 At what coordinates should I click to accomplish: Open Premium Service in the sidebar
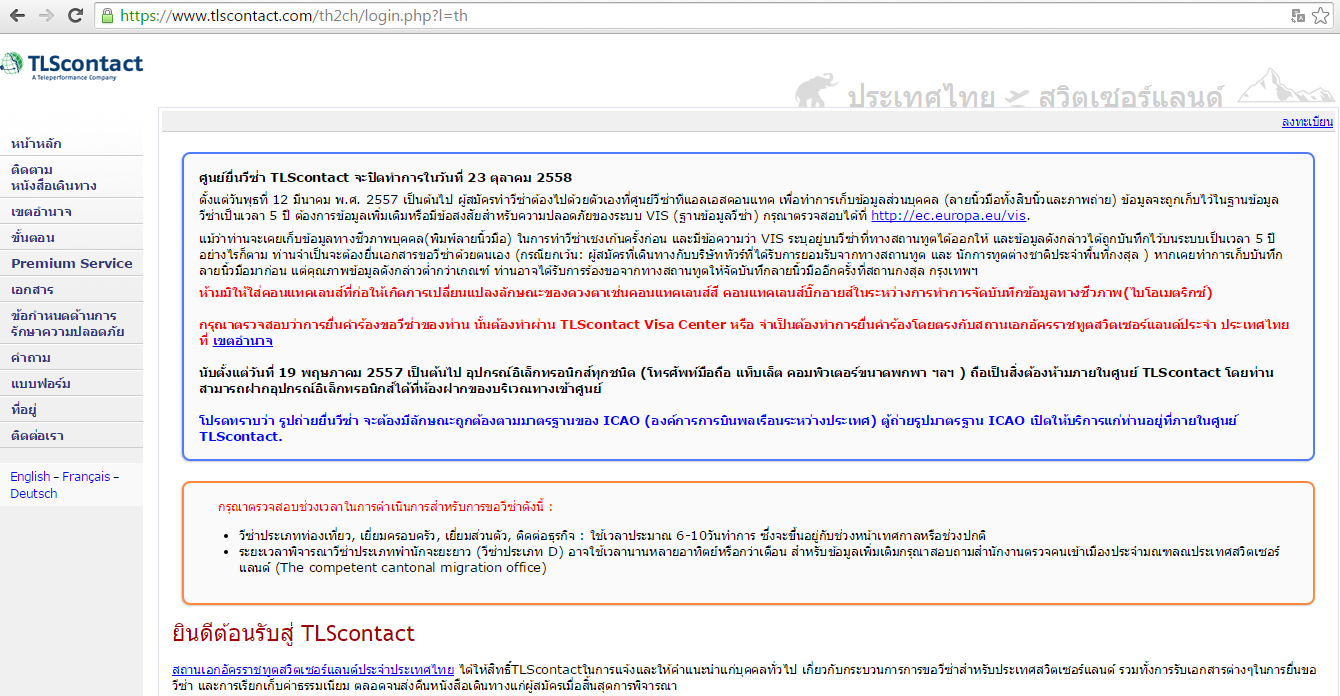point(72,264)
